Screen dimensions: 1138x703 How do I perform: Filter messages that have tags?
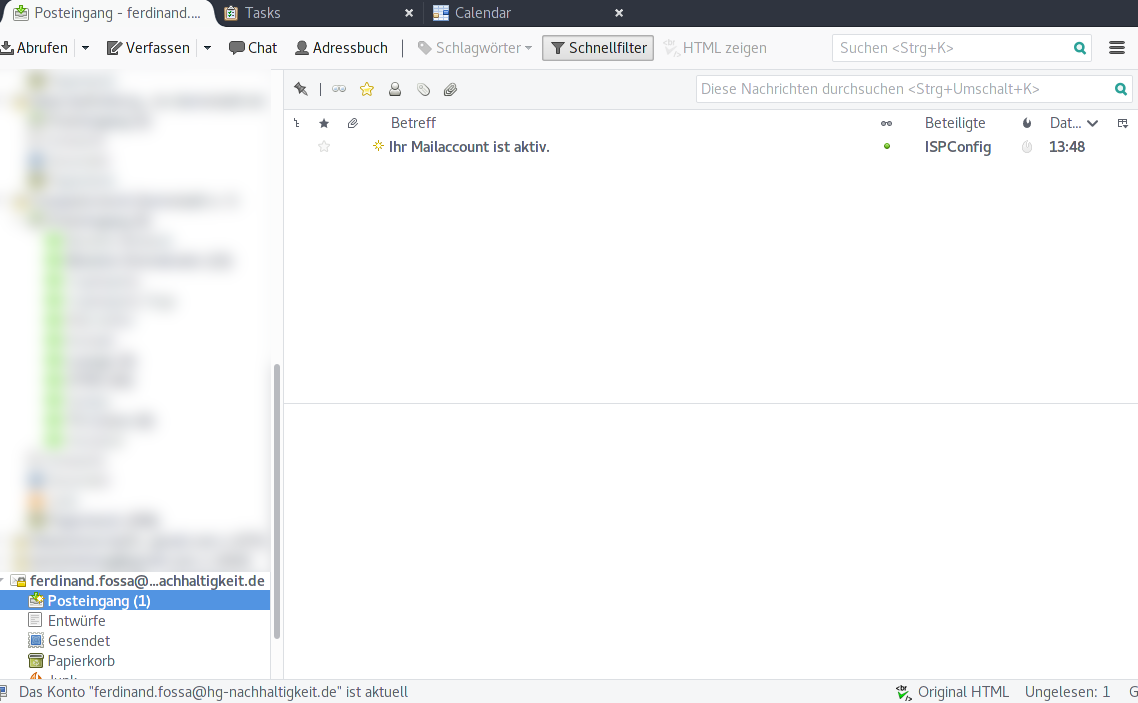point(423,90)
